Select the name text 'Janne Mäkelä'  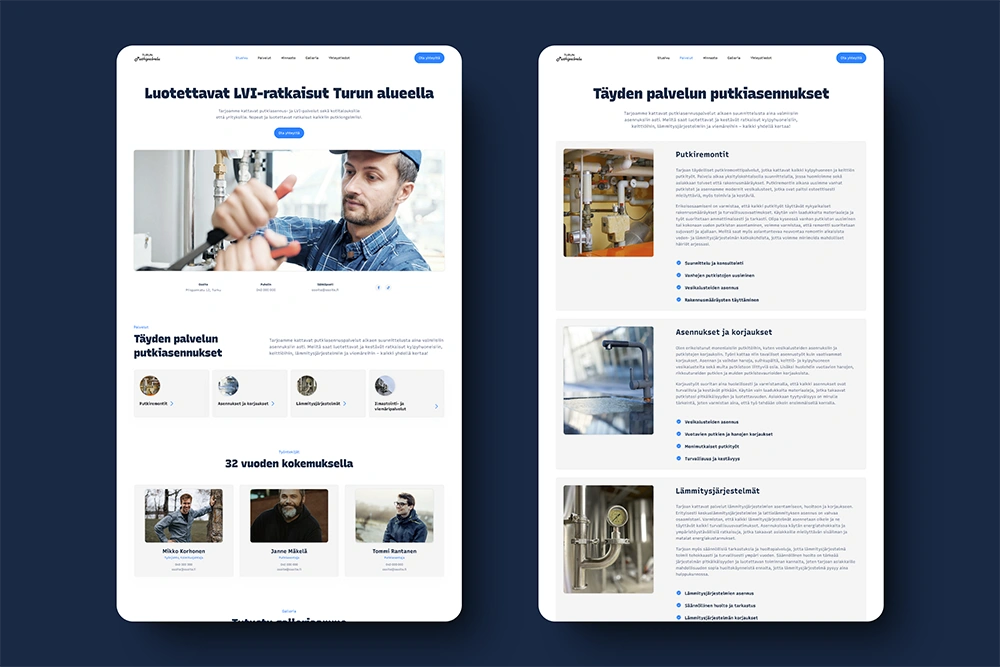pyautogui.click(x=289, y=551)
